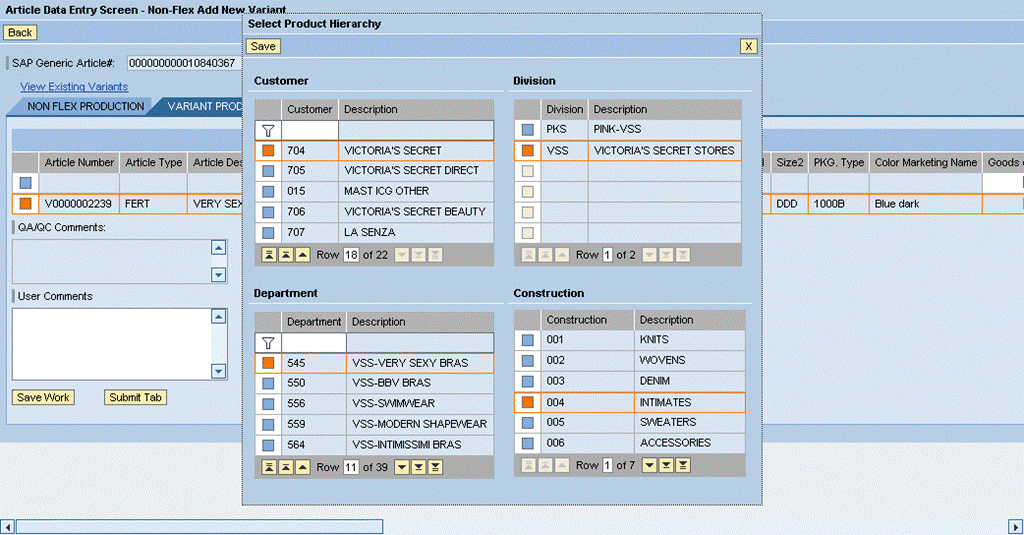Click the Customer filter input field
Viewport: 1024px width, 535px height.
[310, 131]
